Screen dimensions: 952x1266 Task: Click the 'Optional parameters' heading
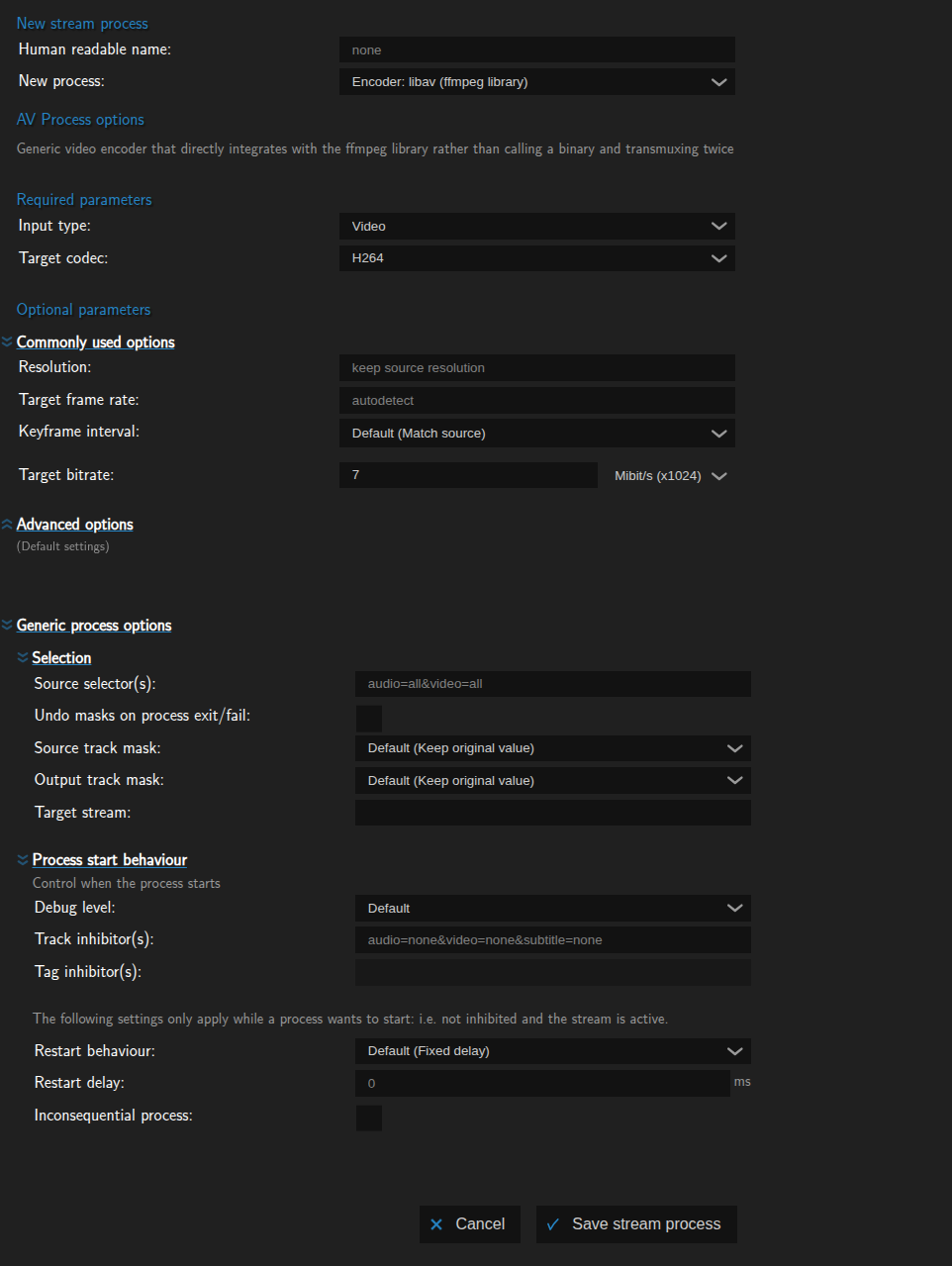(83, 310)
